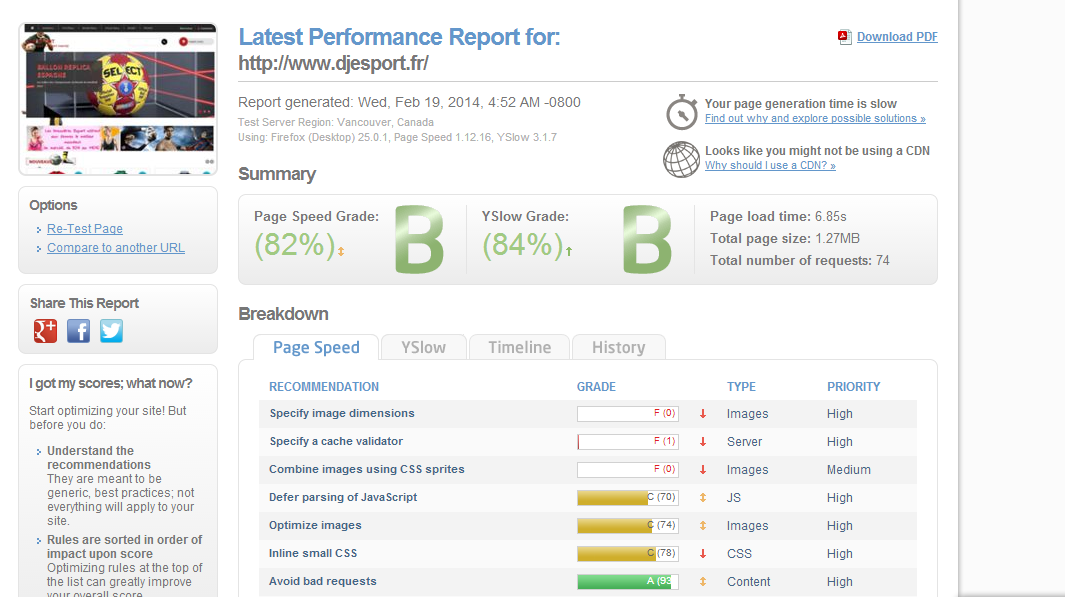Click red down arrow for Specify image dimensions

click(x=703, y=414)
